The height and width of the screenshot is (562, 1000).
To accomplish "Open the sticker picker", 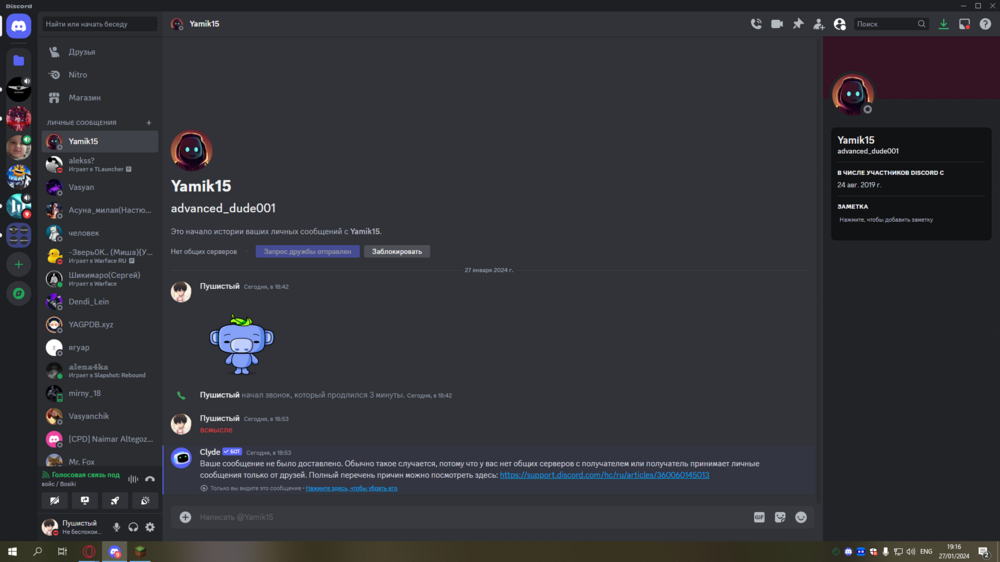I will [x=780, y=517].
